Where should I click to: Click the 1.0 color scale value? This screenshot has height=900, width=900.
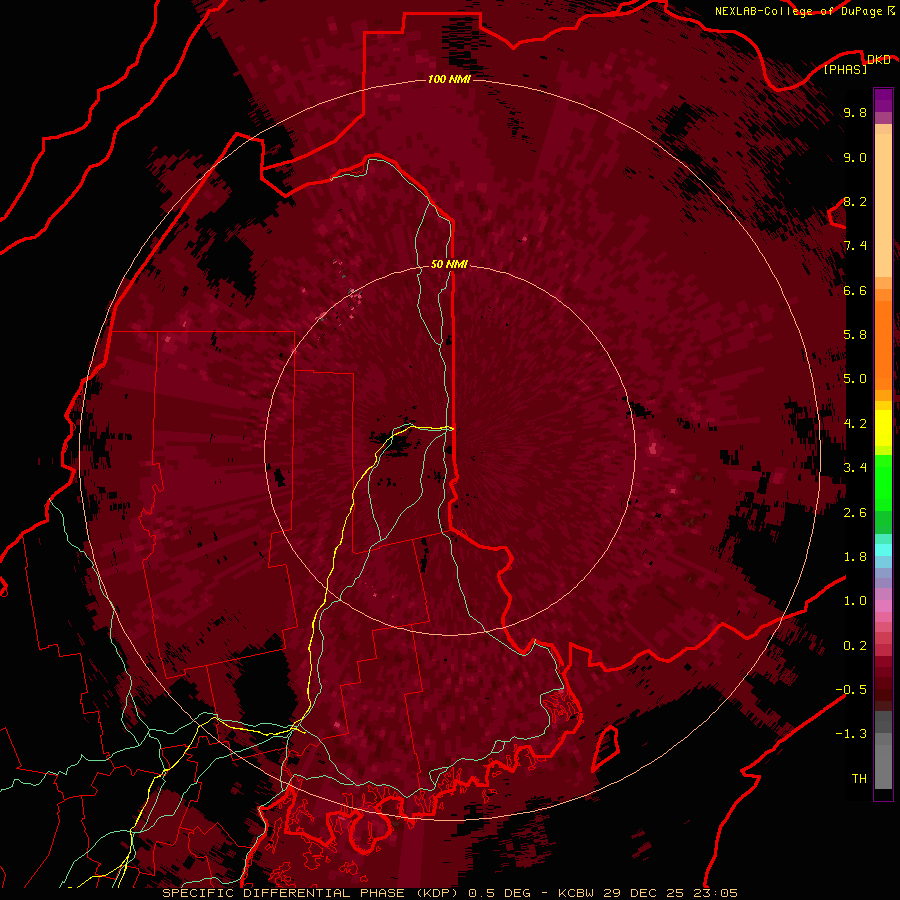pyautogui.click(x=855, y=601)
